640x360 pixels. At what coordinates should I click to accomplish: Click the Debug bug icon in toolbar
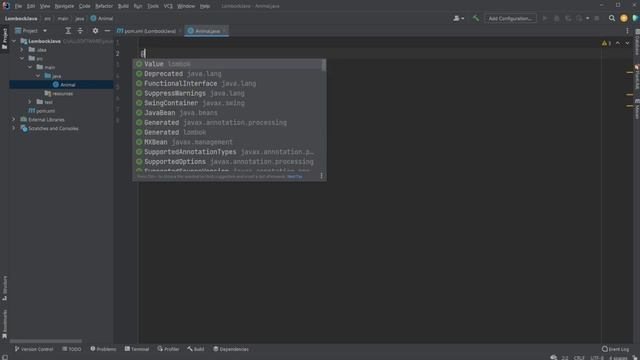pos(556,18)
